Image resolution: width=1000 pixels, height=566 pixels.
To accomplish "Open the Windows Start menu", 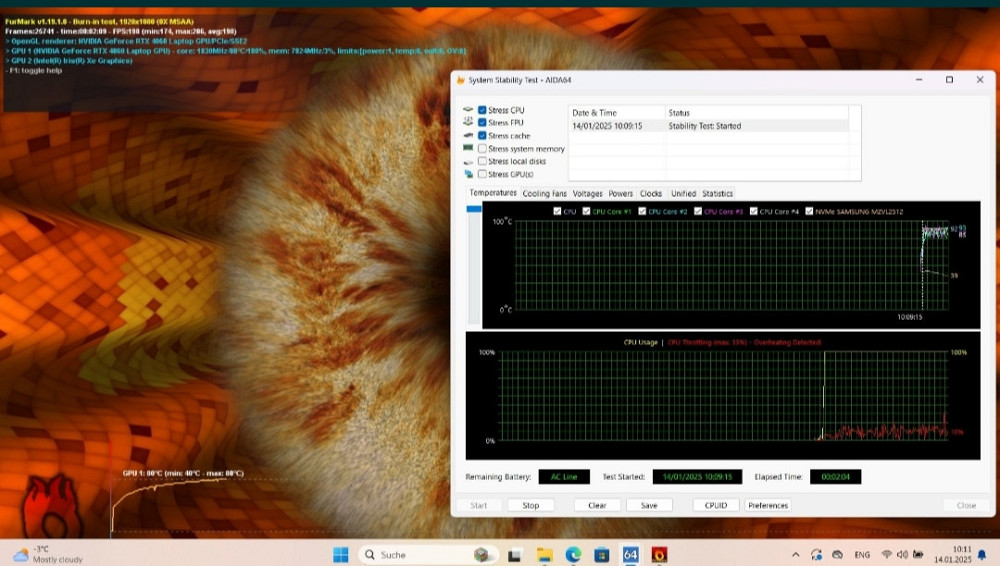I will pos(340,555).
